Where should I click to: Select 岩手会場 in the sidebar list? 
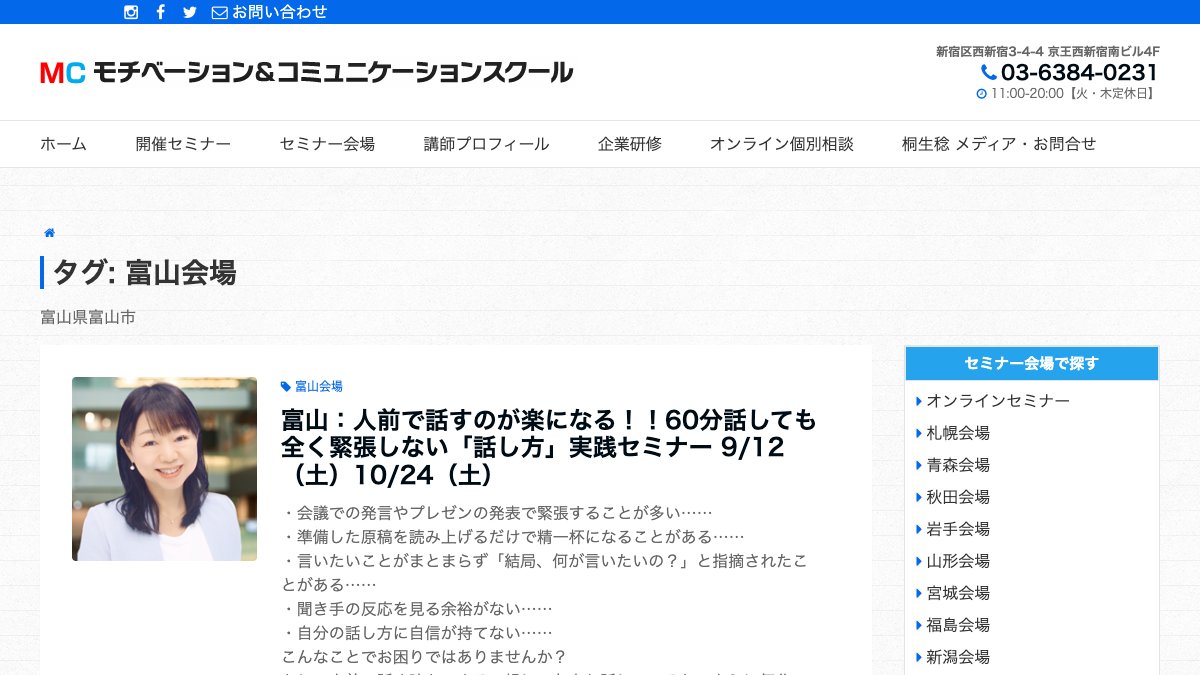(x=958, y=529)
